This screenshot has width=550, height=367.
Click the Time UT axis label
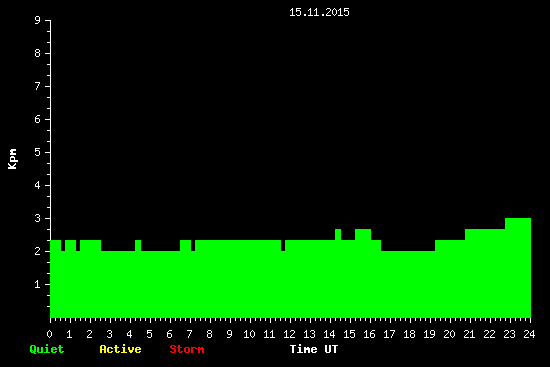[x=314, y=349]
